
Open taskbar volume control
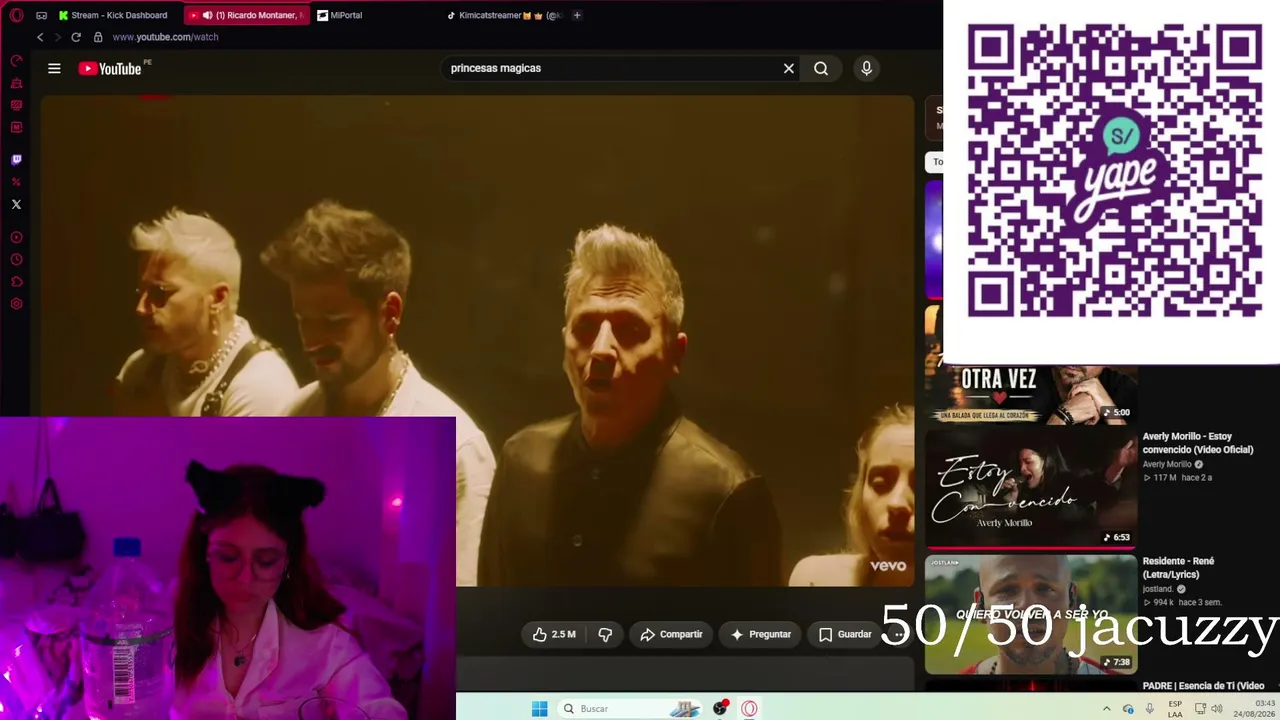pyautogui.click(x=1217, y=709)
